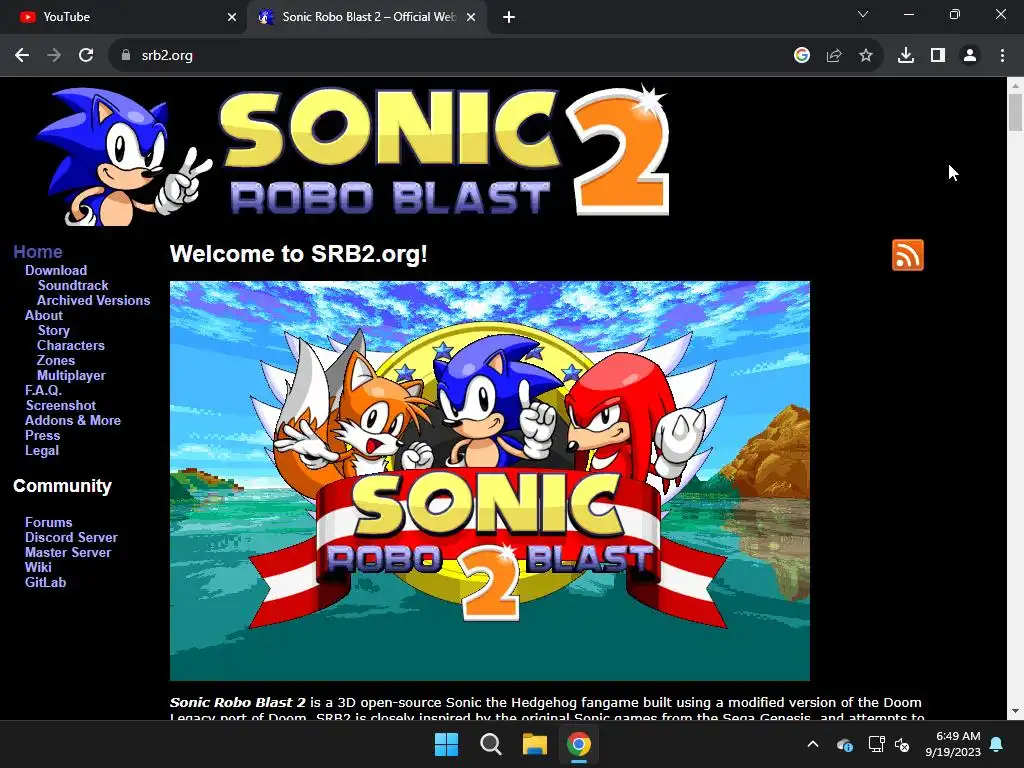The width and height of the screenshot is (1024, 768).
Task: Open Archived Versions link
Action: pyautogui.click(x=93, y=300)
